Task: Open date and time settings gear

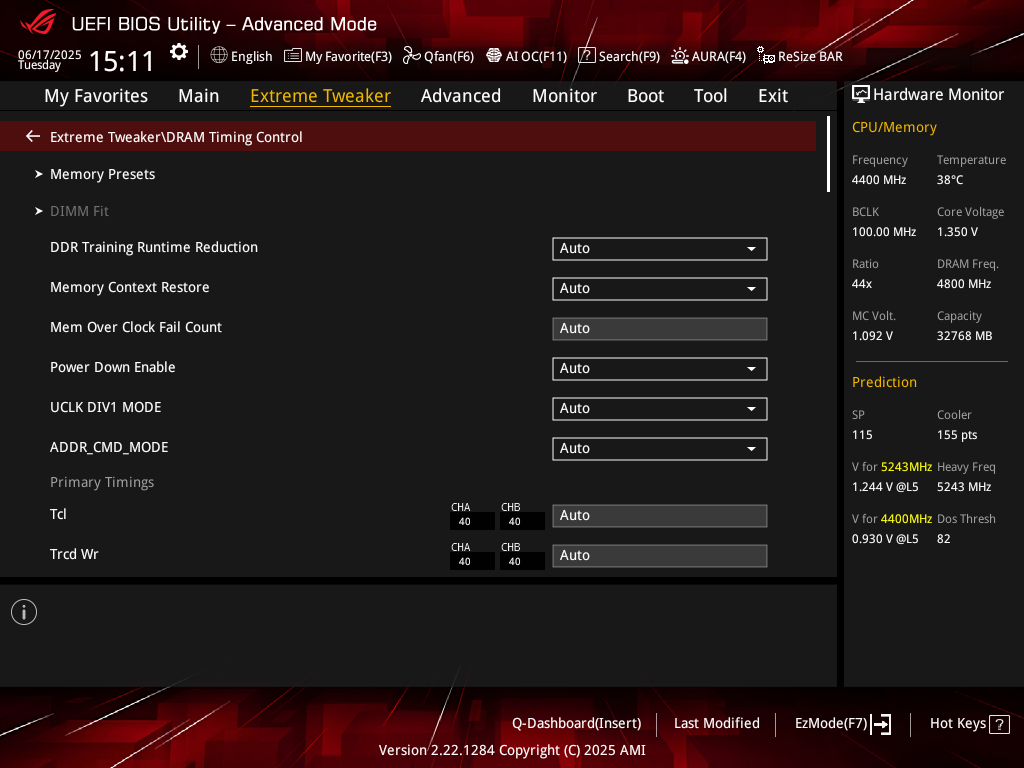Action: pos(179,52)
